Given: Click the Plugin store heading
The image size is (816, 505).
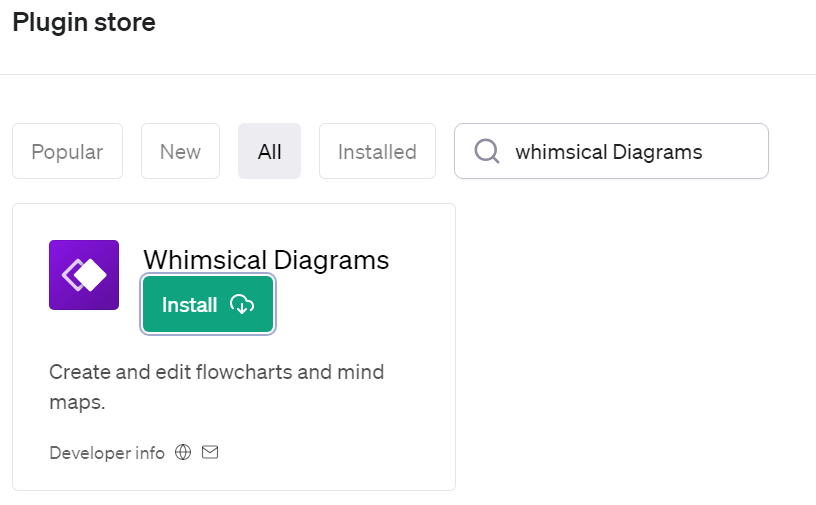Looking at the screenshot, I should tap(84, 22).
